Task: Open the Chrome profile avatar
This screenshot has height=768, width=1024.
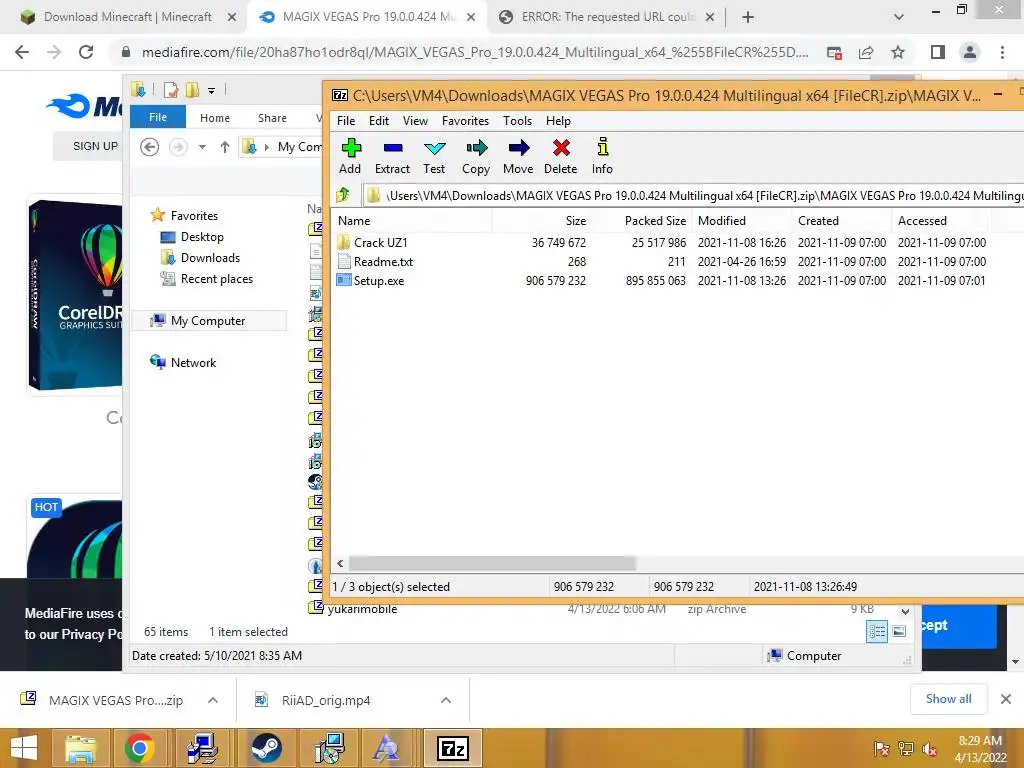Action: pos(970,52)
